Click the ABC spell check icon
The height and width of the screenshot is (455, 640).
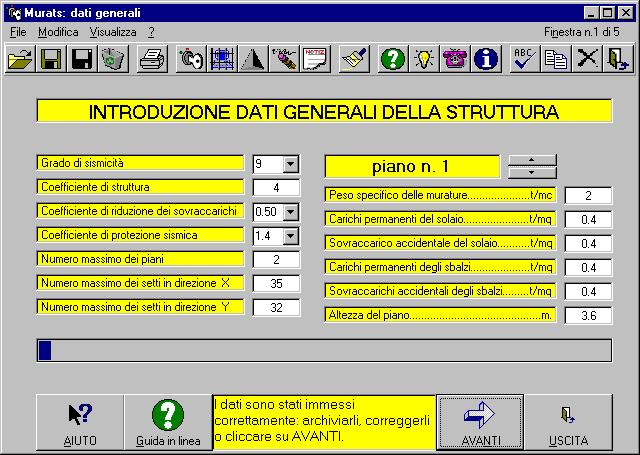tap(525, 60)
